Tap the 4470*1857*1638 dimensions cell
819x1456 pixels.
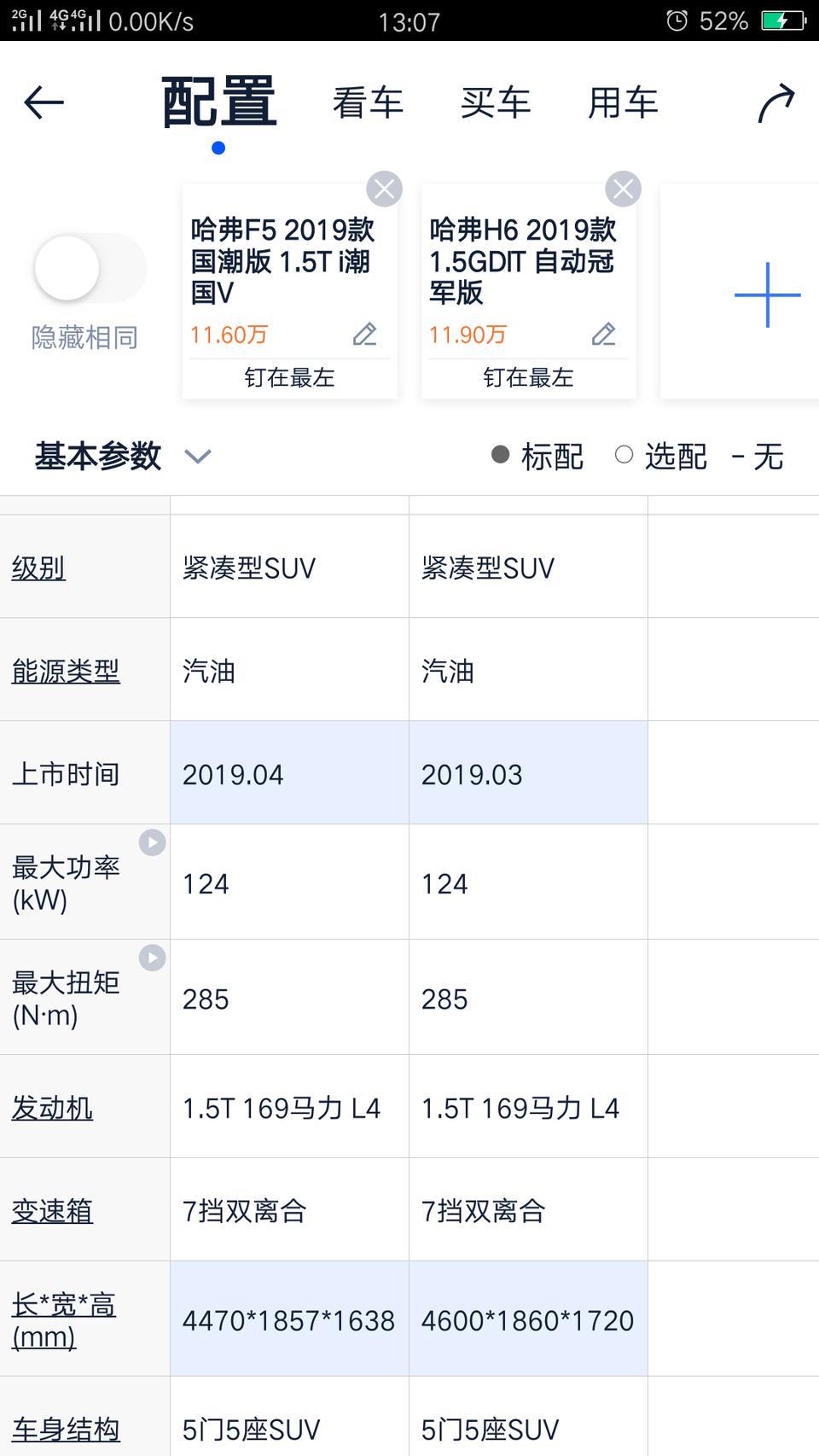(289, 1319)
